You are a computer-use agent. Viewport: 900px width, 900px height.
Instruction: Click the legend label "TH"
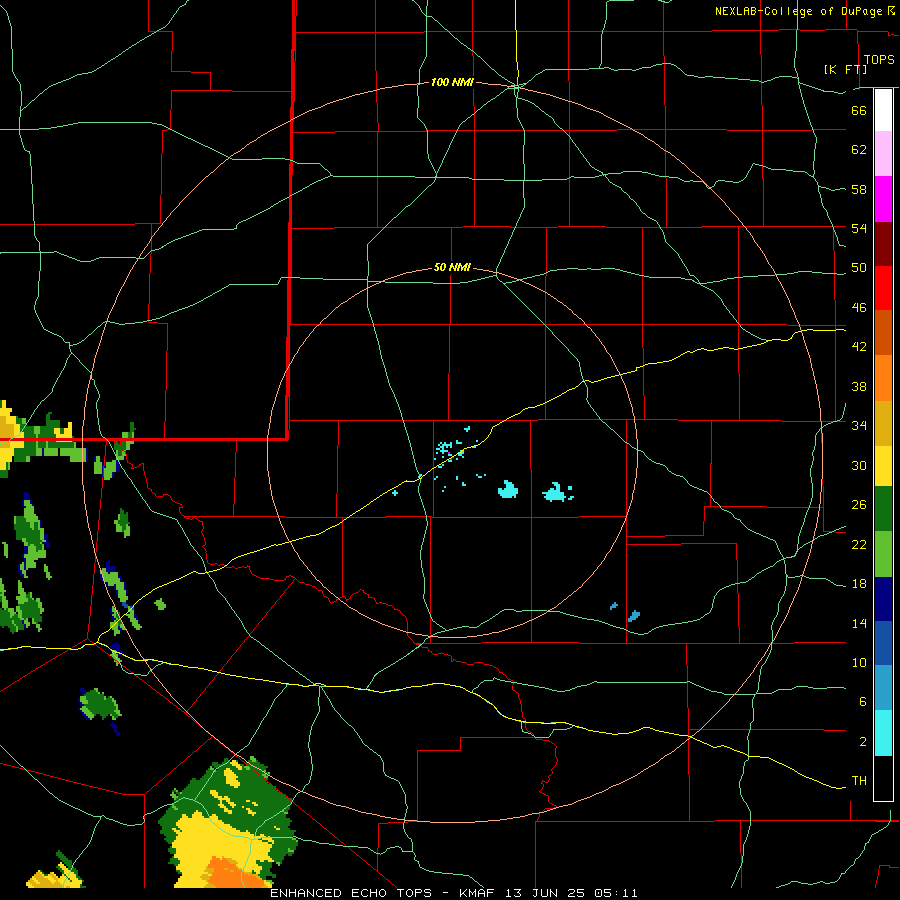coord(859,781)
